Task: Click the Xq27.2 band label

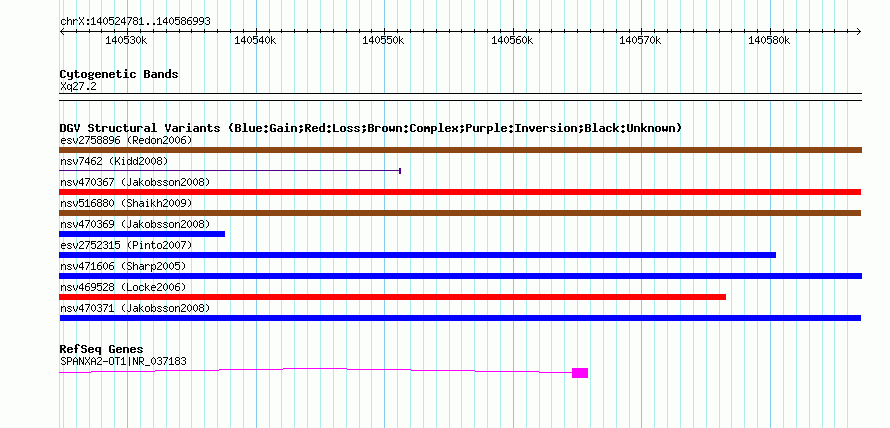Action: (78, 87)
